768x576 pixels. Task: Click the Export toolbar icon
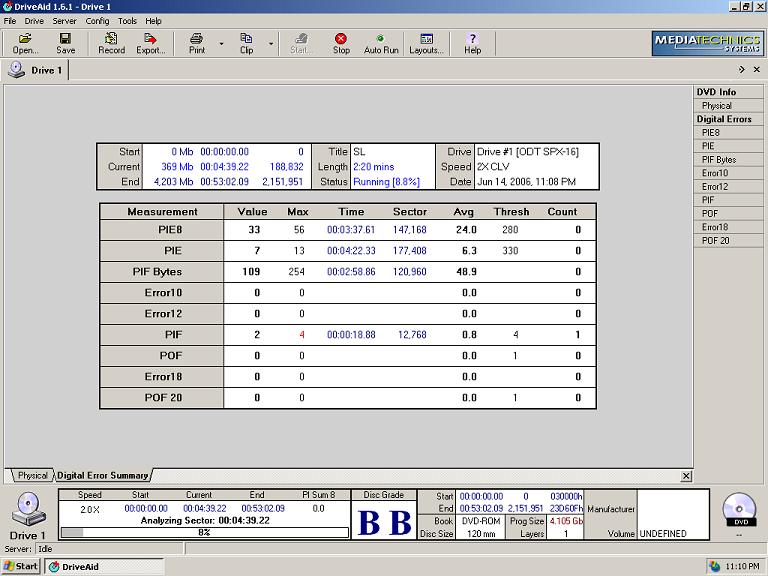pos(150,43)
